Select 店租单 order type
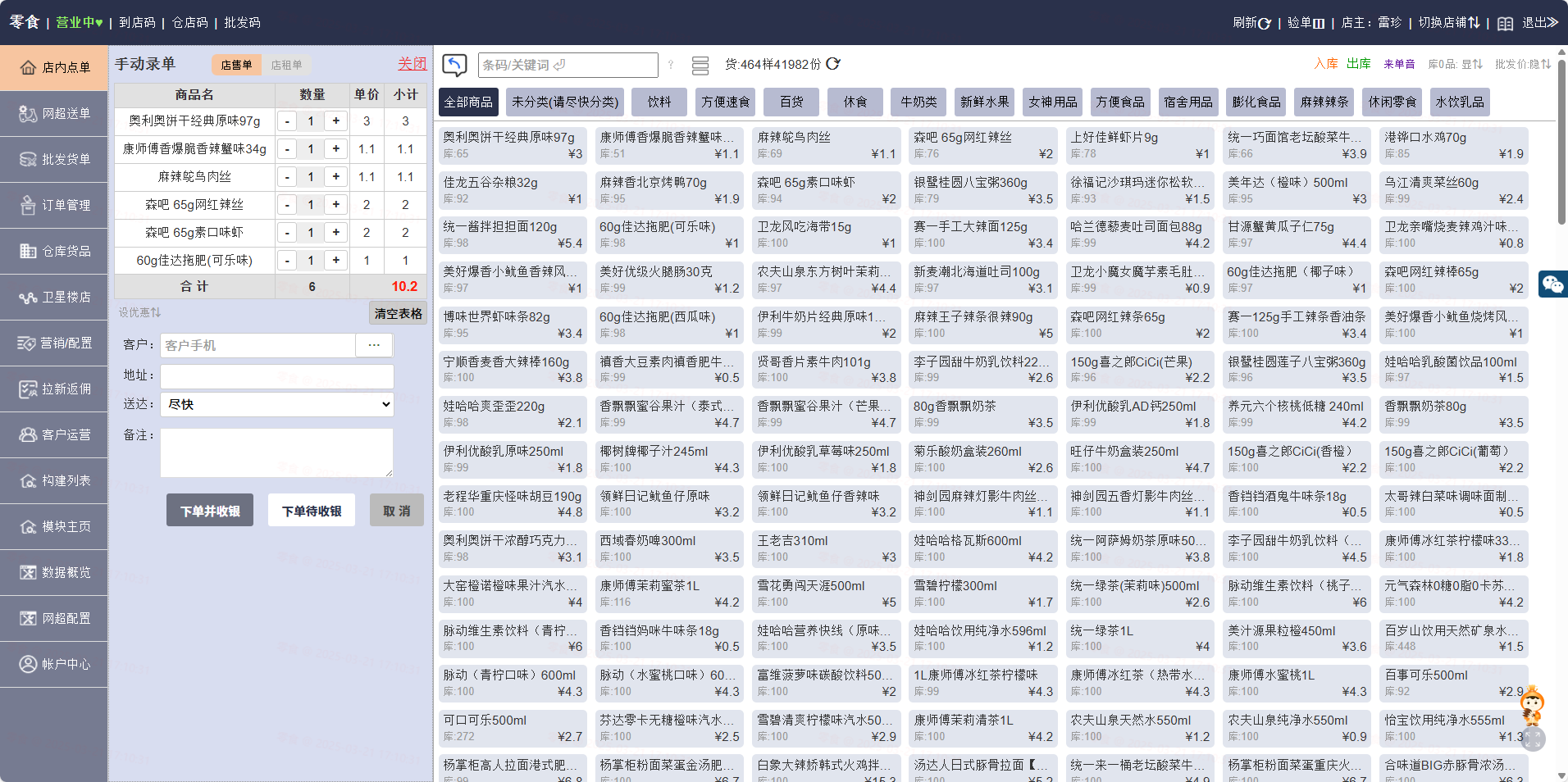 click(286, 65)
